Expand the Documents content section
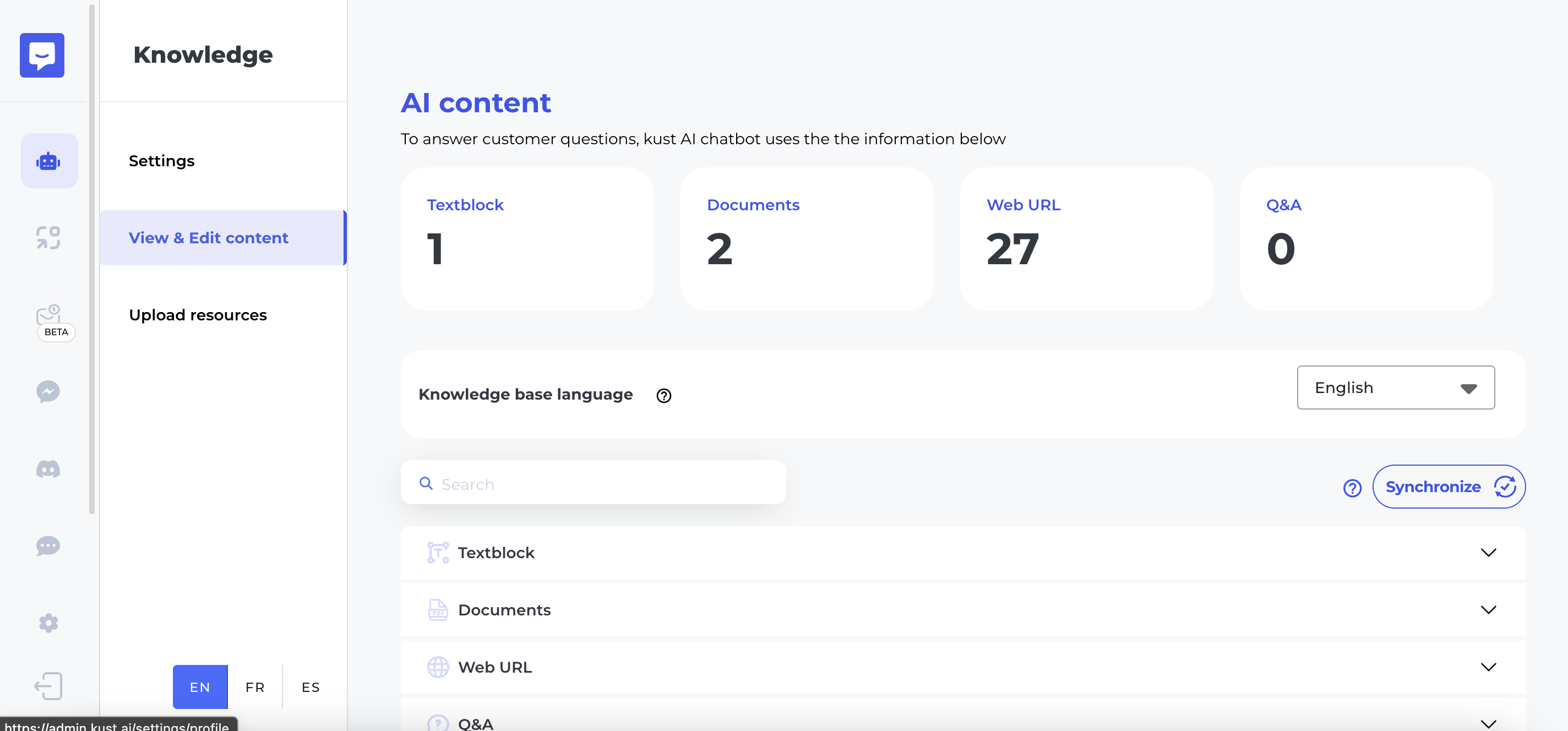Image resolution: width=1568 pixels, height=731 pixels. click(x=1488, y=610)
